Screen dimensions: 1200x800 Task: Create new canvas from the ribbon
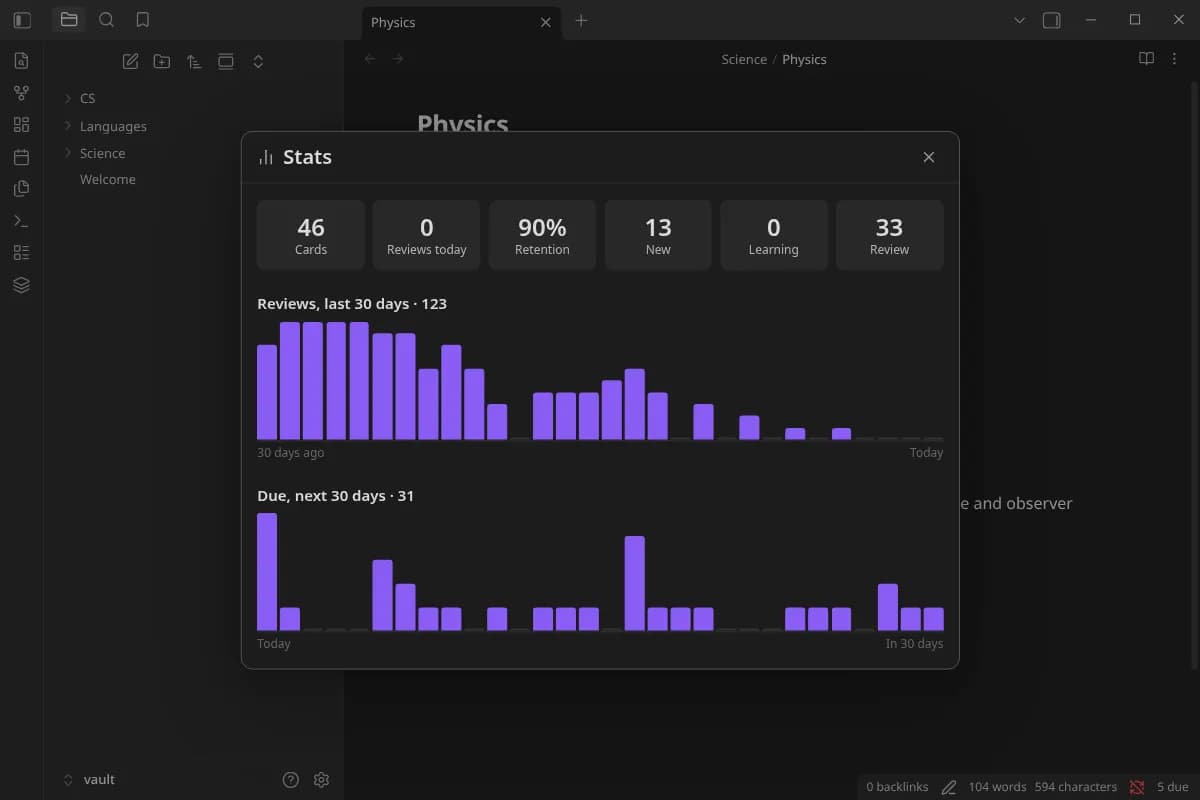[21, 125]
